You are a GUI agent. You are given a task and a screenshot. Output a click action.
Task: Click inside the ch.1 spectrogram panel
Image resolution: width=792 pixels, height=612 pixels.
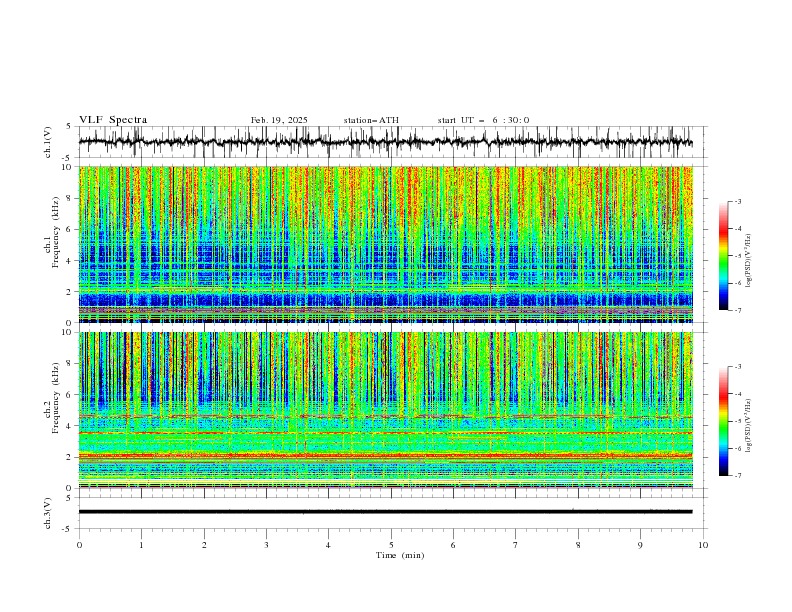click(x=385, y=244)
